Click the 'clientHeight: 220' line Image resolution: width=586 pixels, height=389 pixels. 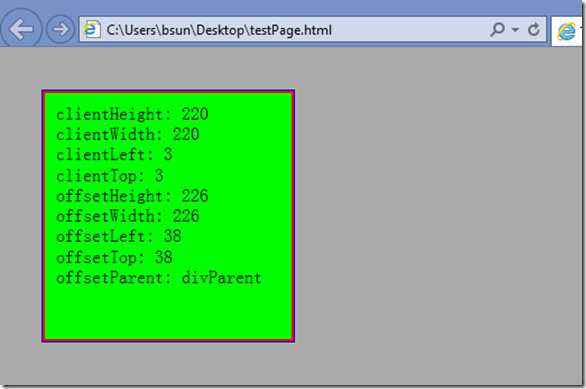(x=132, y=114)
